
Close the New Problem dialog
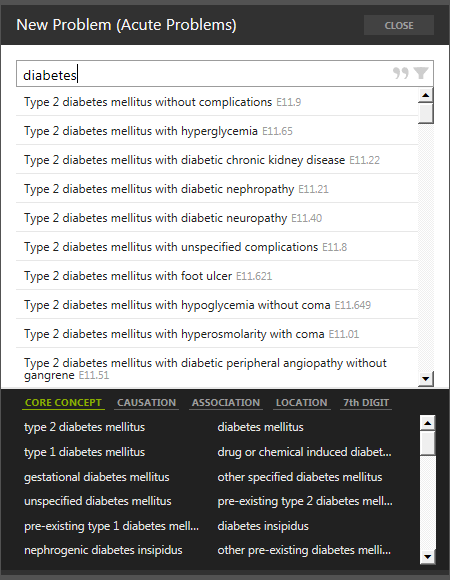[x=399, y=25]
